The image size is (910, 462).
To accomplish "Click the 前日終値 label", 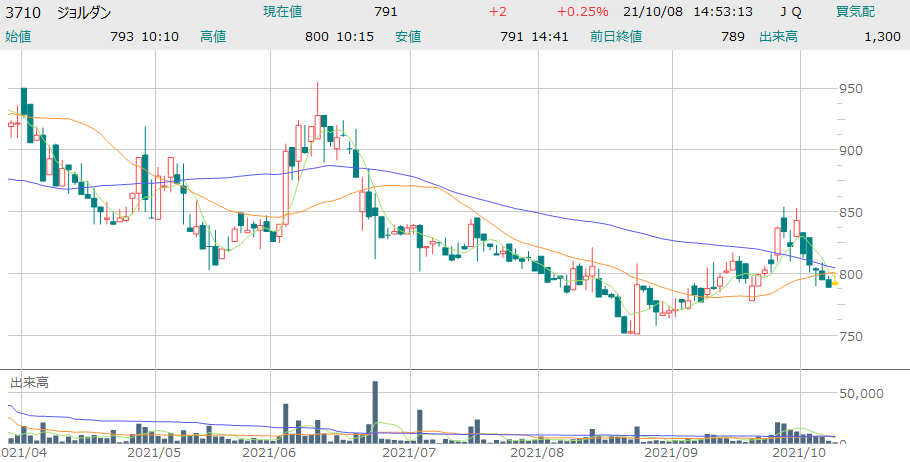I will [x=615, y=36].
